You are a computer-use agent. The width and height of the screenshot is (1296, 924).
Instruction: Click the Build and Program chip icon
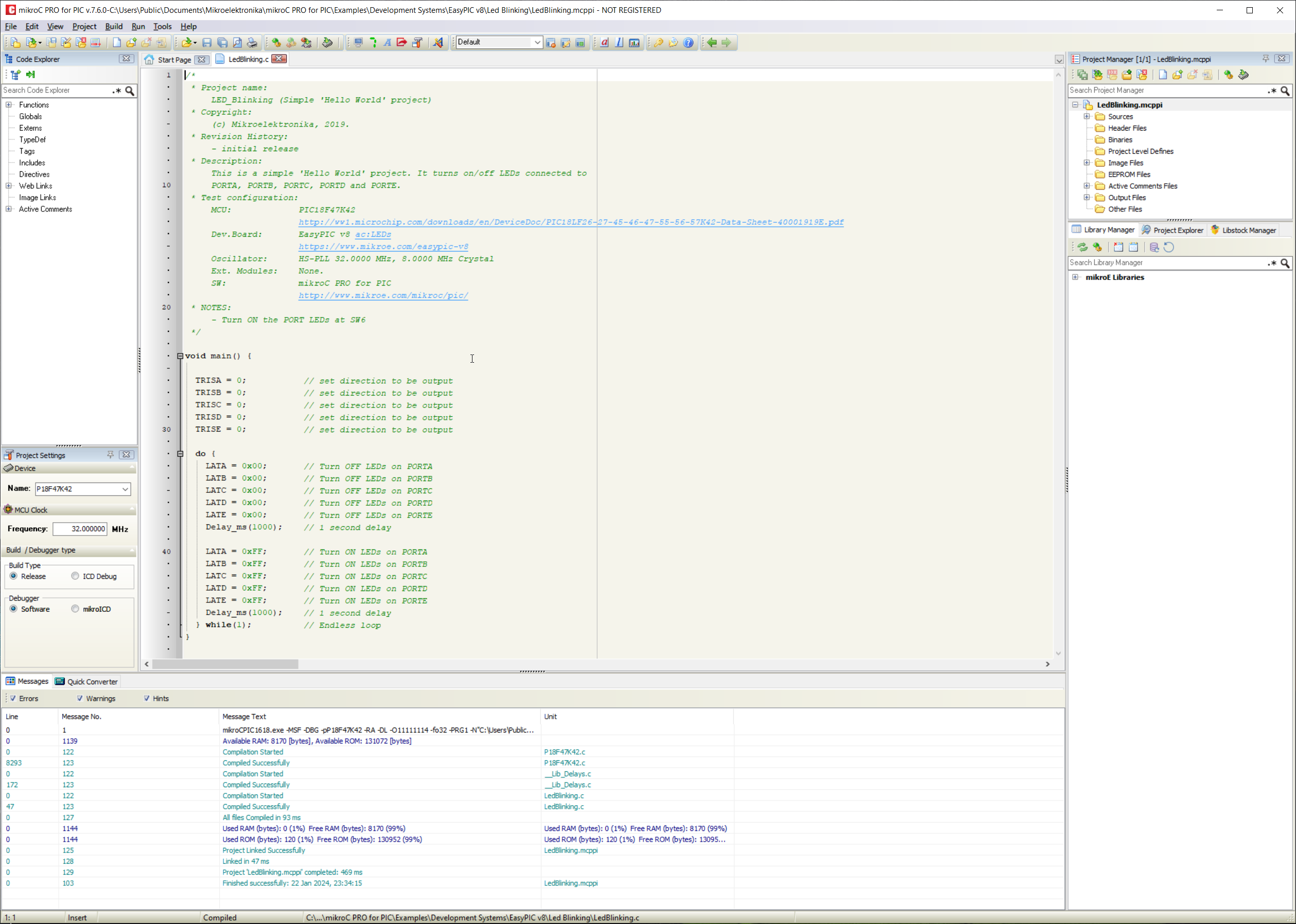pyautogui.click(x=306, y=42)
